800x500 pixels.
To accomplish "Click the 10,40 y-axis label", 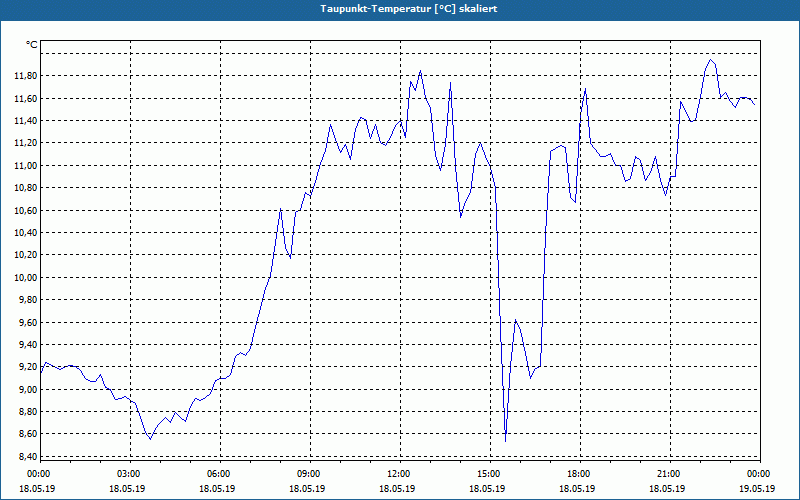I will tap(26, 233).
